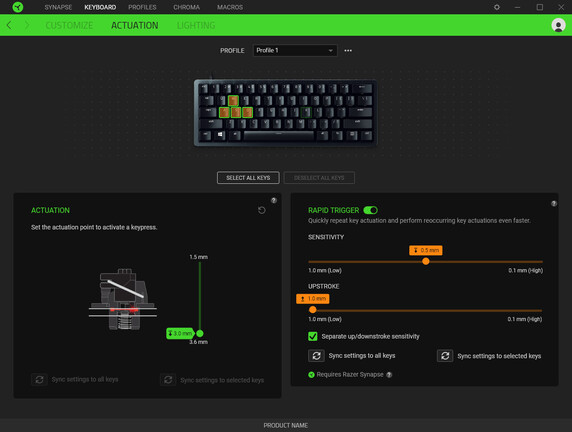This screenshot has height=432, width=572.
Task: Click the Select All Keys button
Action: [x=248, y=178]
